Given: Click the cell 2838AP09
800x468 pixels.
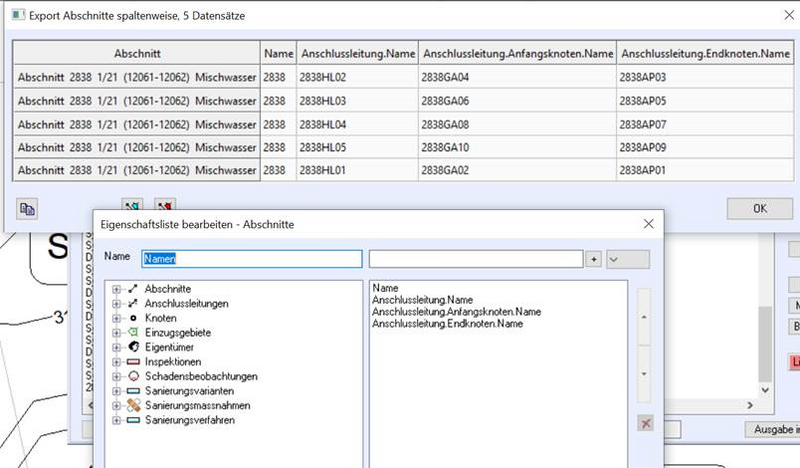Looking at the screenshot, I should point(705,147).
